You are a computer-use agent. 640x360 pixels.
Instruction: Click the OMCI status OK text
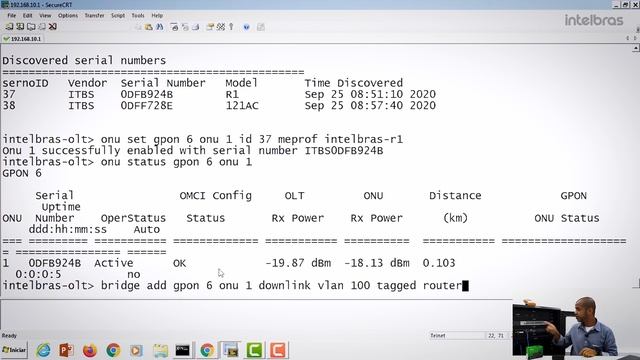click(180, 263)
